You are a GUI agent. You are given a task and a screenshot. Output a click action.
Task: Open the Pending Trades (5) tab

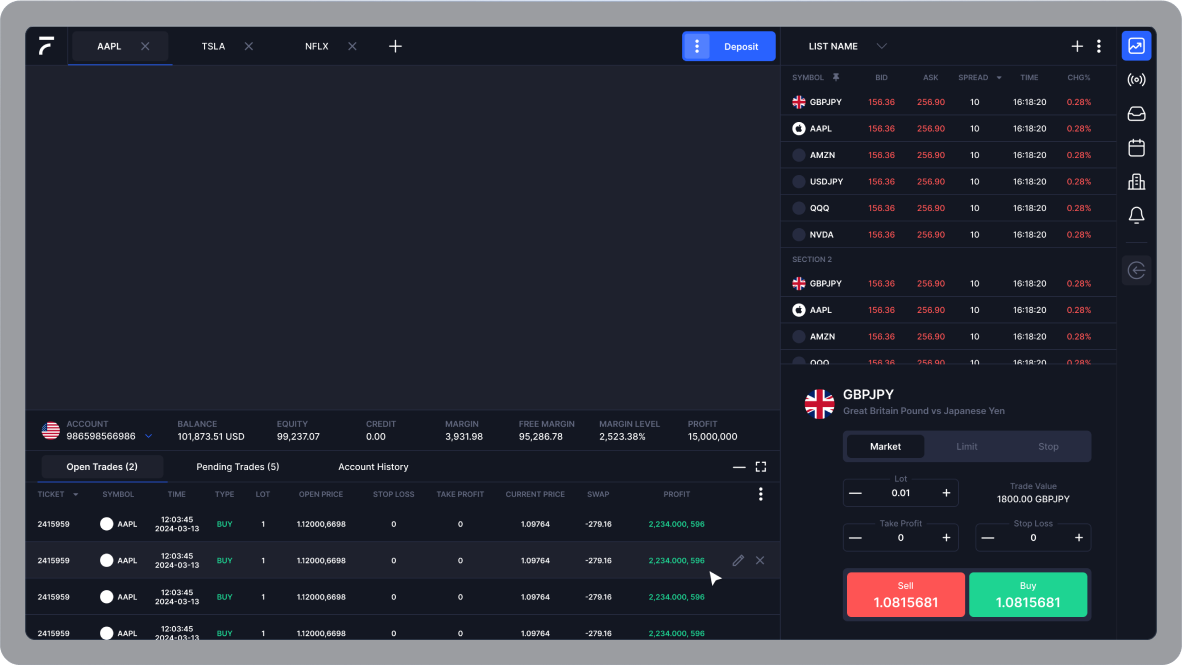coord(237,467)
